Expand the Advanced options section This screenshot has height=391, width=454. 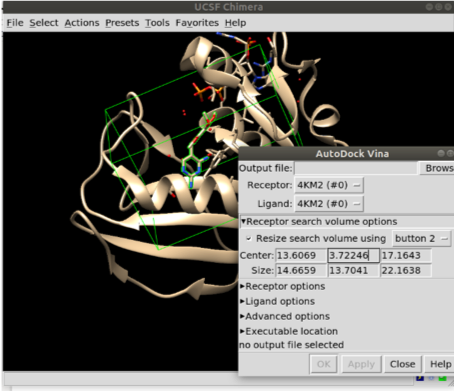click(x=285, y=316)
